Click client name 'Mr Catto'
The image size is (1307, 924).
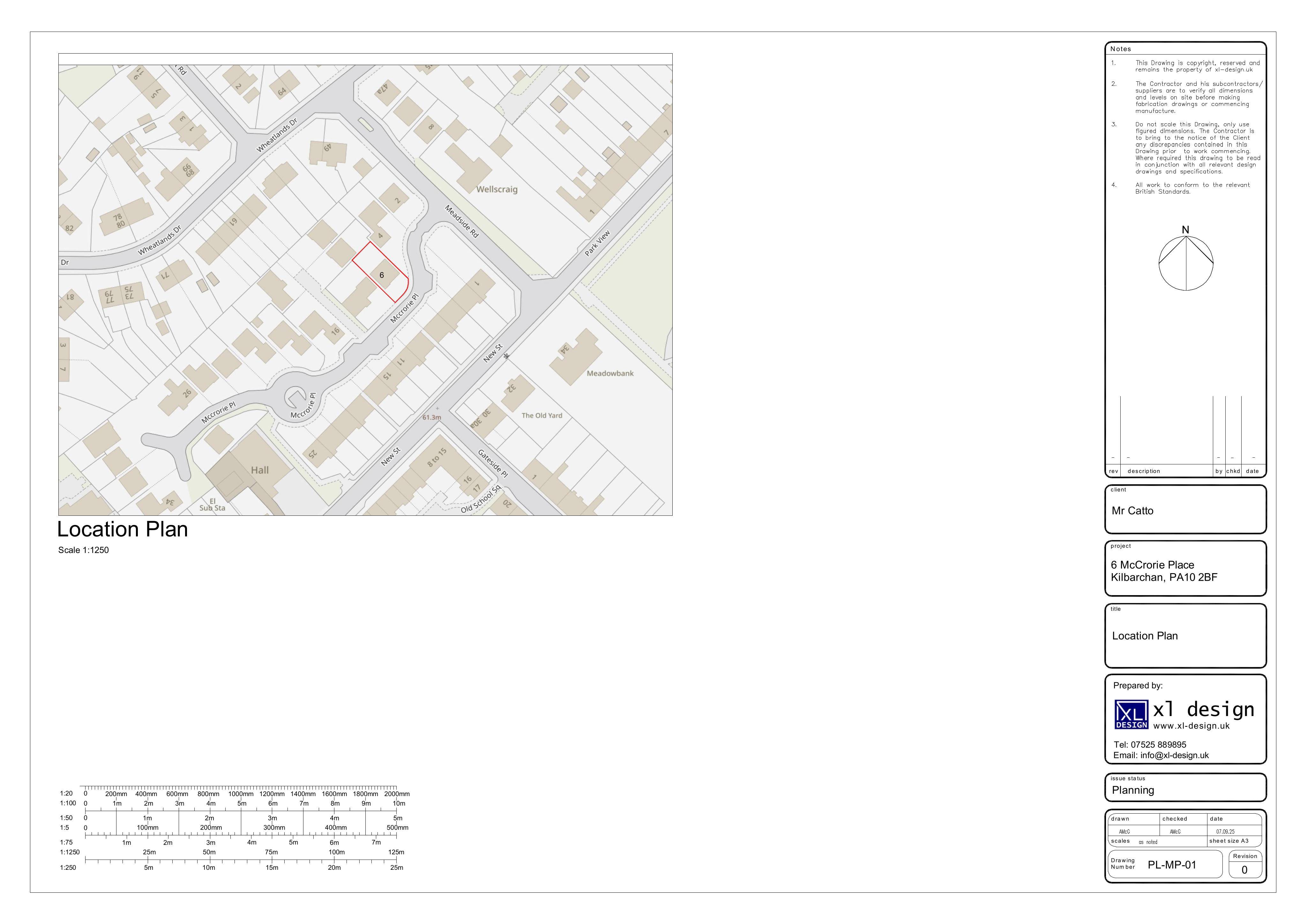1132,511
